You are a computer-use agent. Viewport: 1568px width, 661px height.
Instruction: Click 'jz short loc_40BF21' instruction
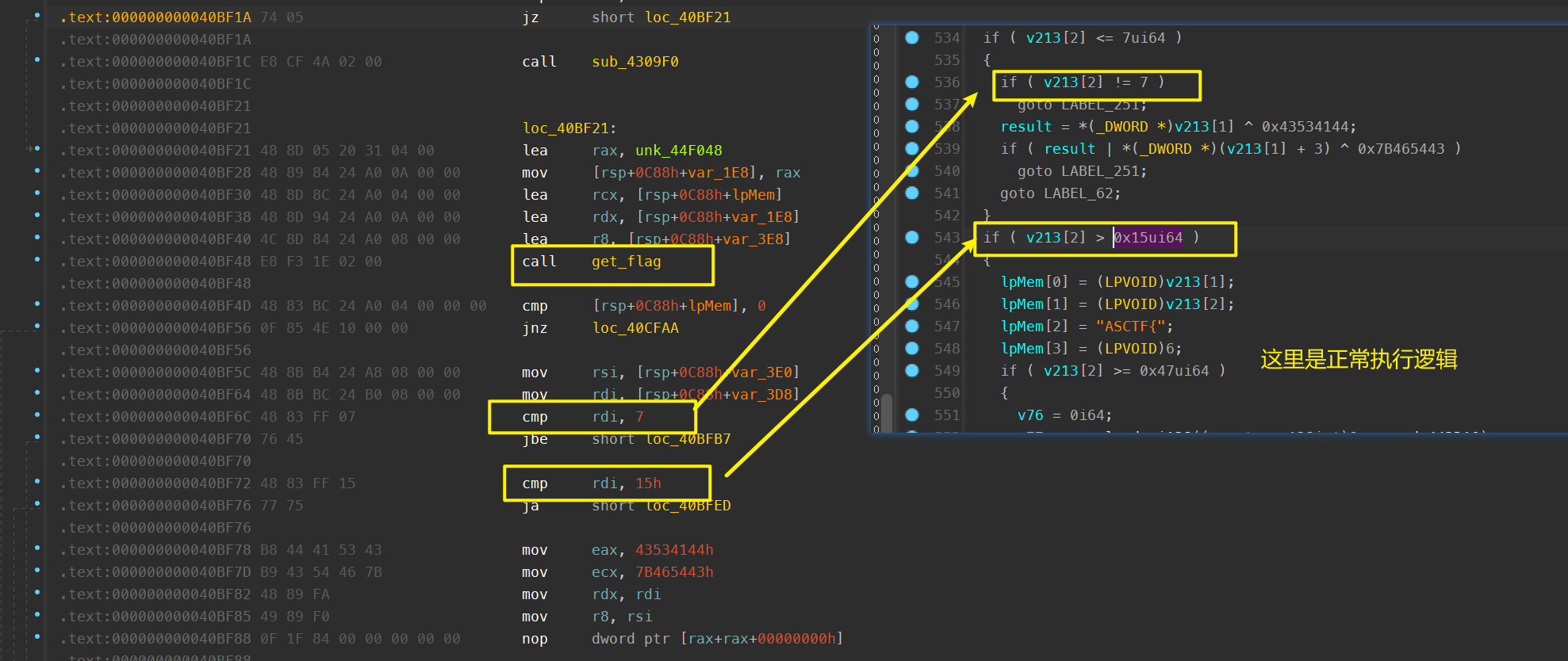626,17
